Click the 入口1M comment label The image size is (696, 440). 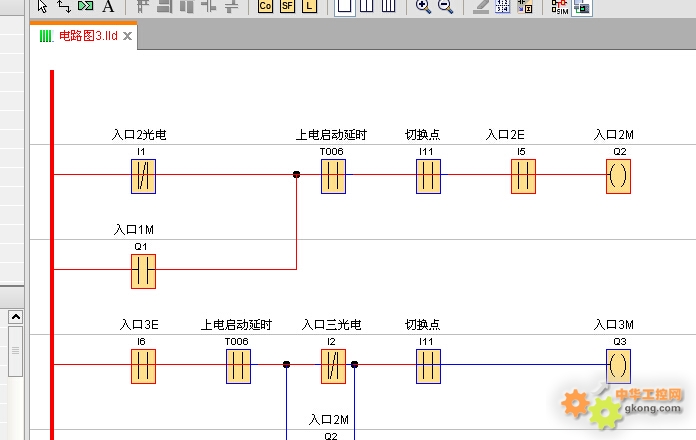click(134, 230)
